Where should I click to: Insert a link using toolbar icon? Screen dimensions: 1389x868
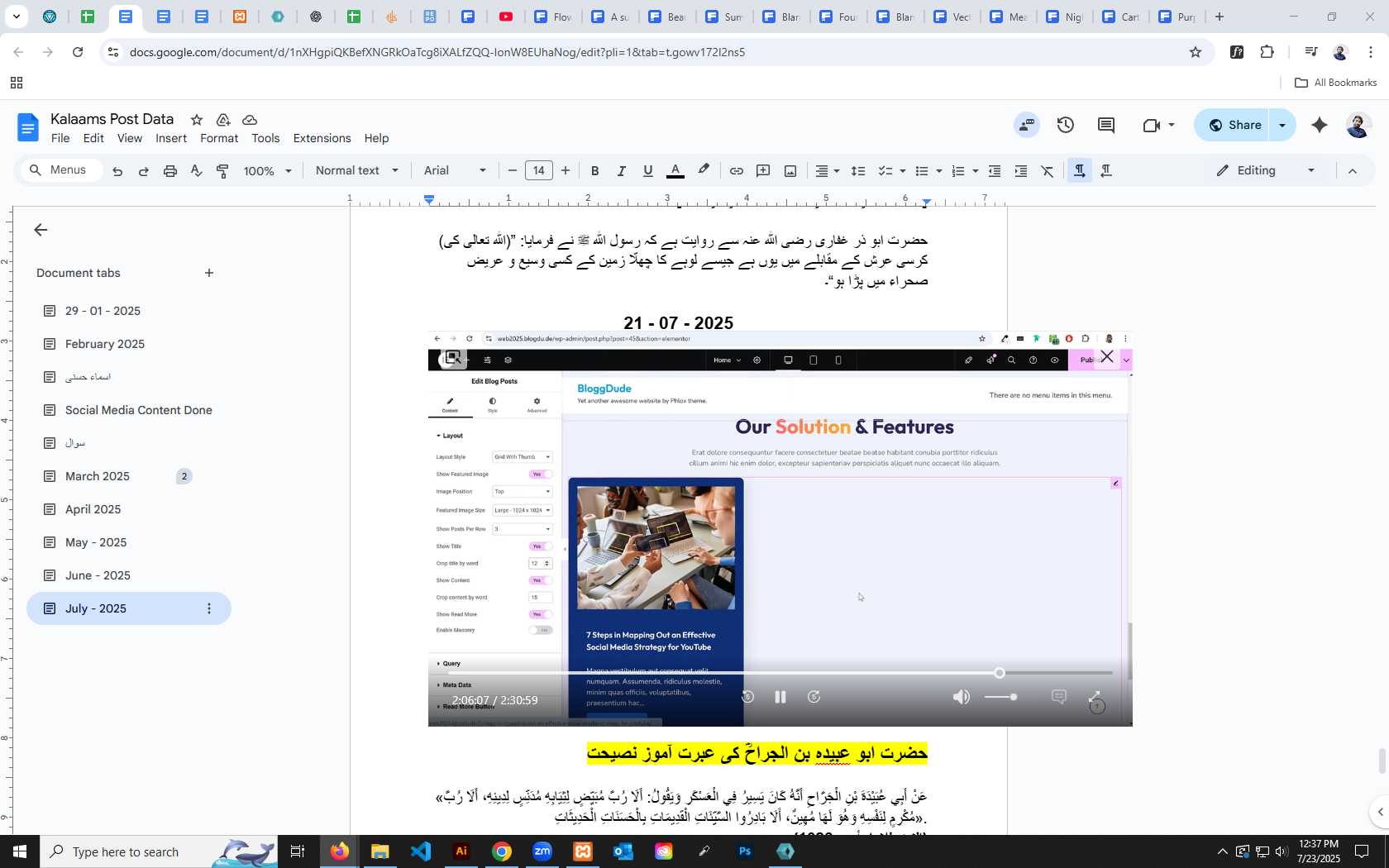coord(736,171)
